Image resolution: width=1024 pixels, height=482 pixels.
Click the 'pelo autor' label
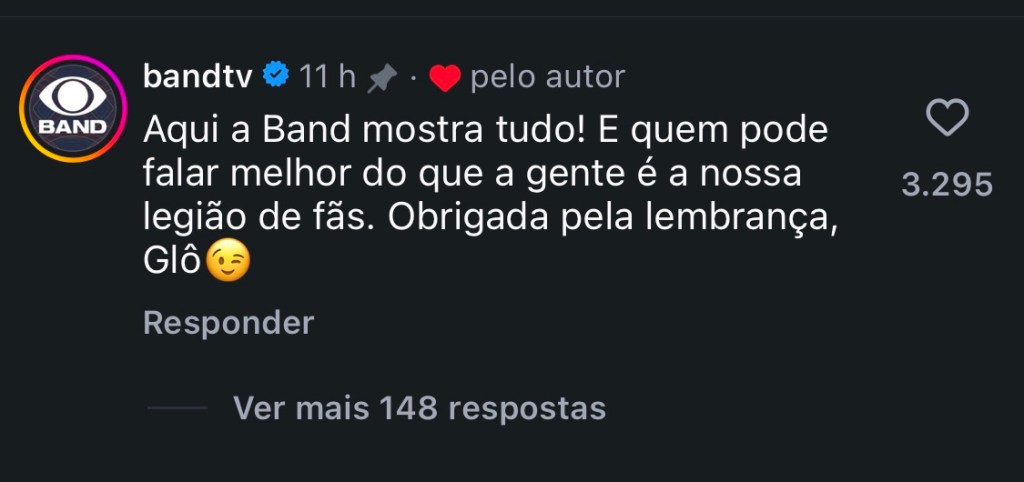pyautogui.click(x=547, y=76)
